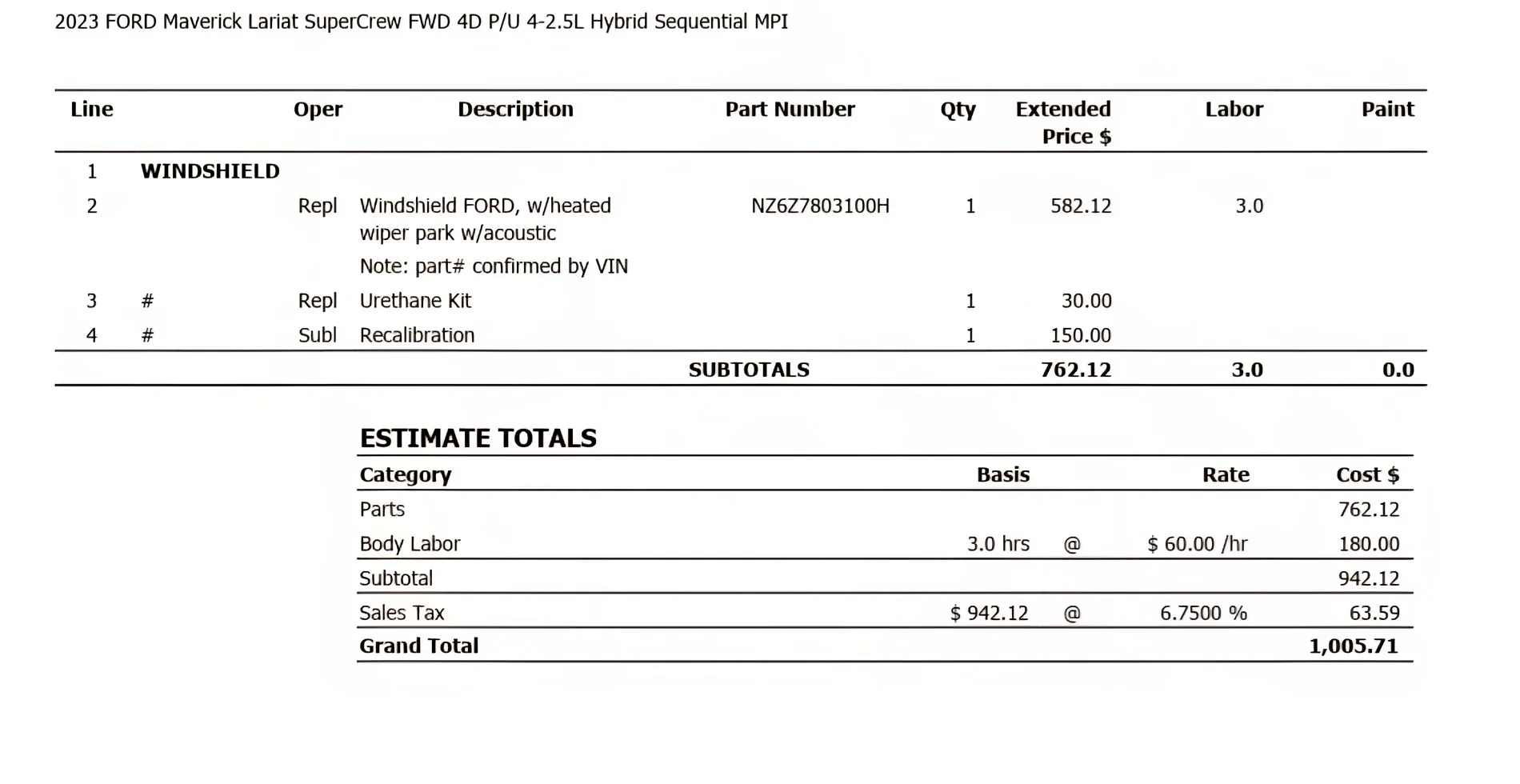This screenshot has height=784, width=1520.
Task: Click the subtotal amount 762.12
Action: pyautogui.click(x=1076, y=370)
